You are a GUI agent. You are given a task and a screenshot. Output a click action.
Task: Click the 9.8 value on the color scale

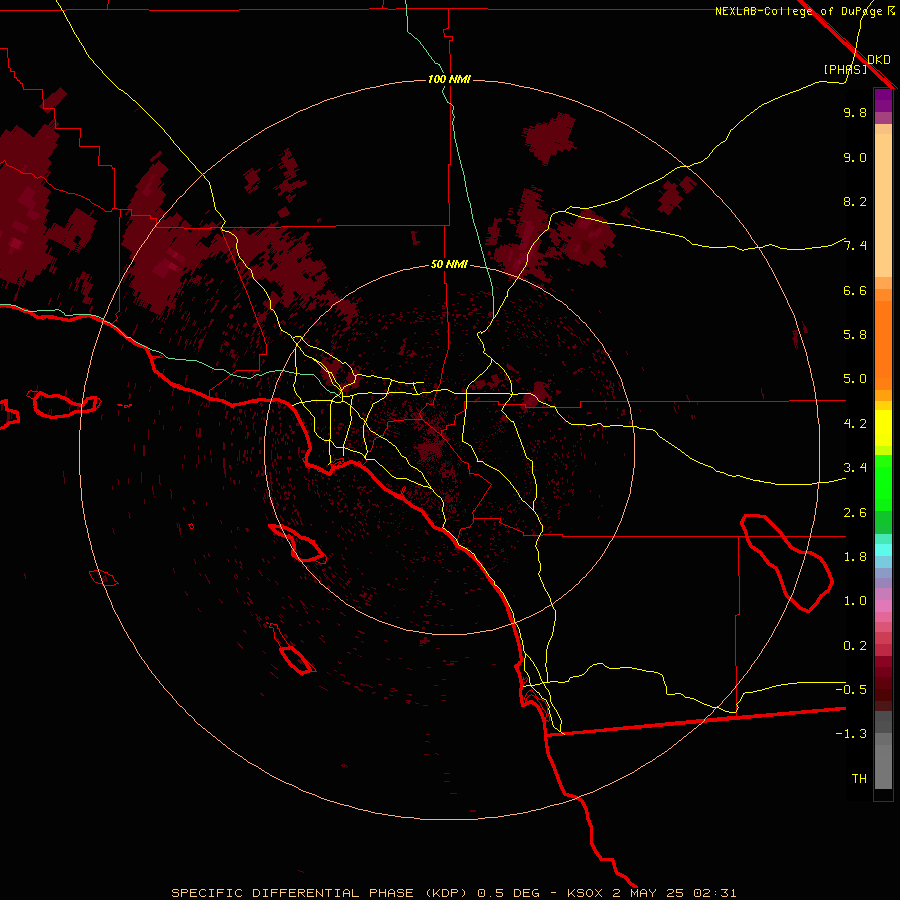click(x=855, y=112)
